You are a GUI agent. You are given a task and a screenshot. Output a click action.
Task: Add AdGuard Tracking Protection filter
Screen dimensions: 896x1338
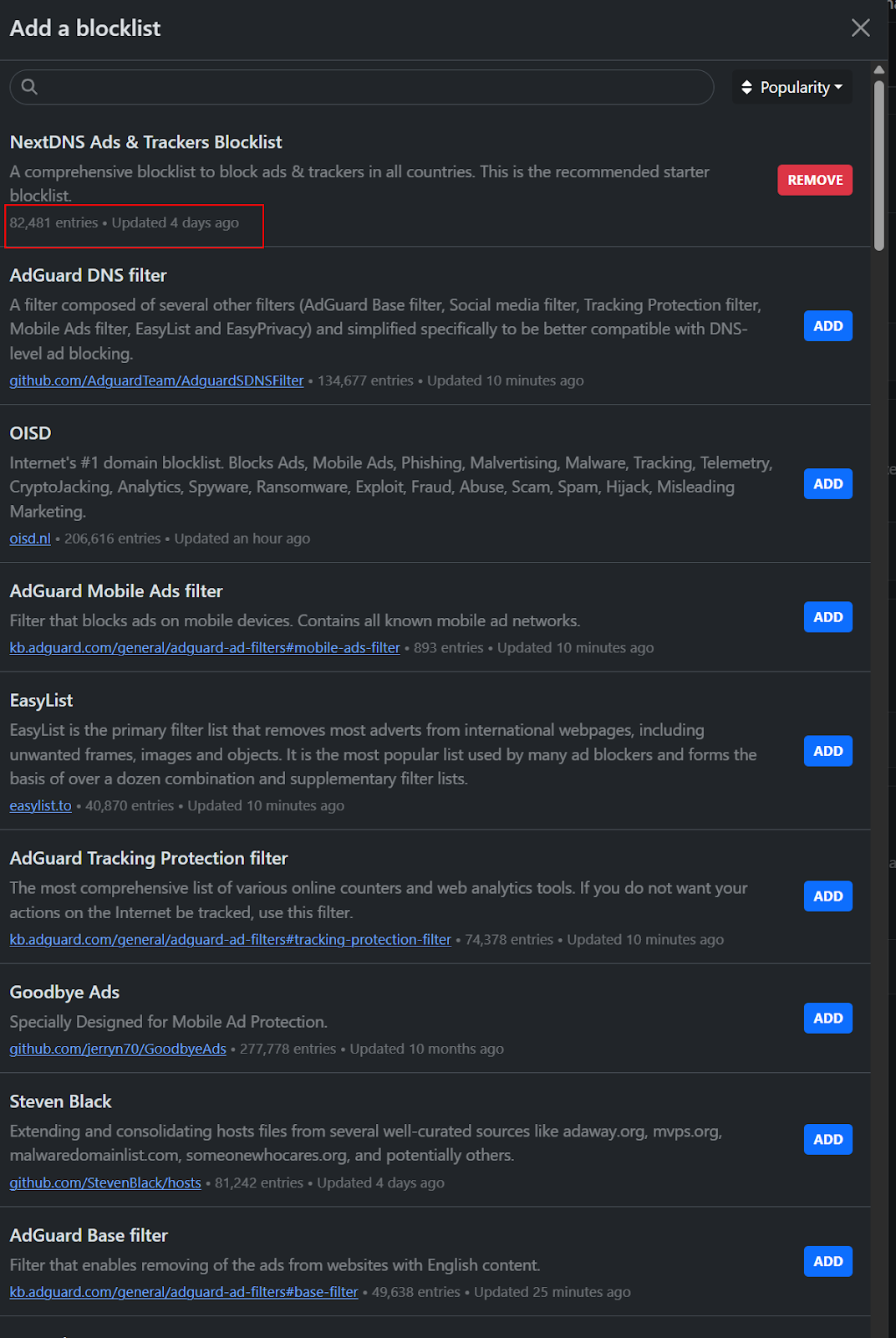coord(827,896)
